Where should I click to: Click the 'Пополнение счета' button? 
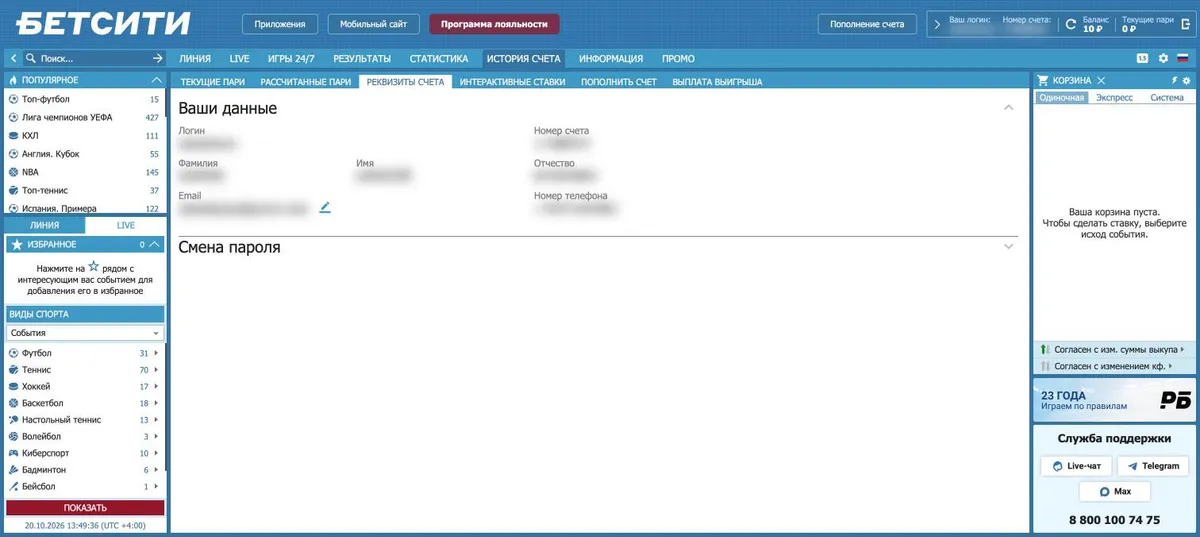pos(867,24)
